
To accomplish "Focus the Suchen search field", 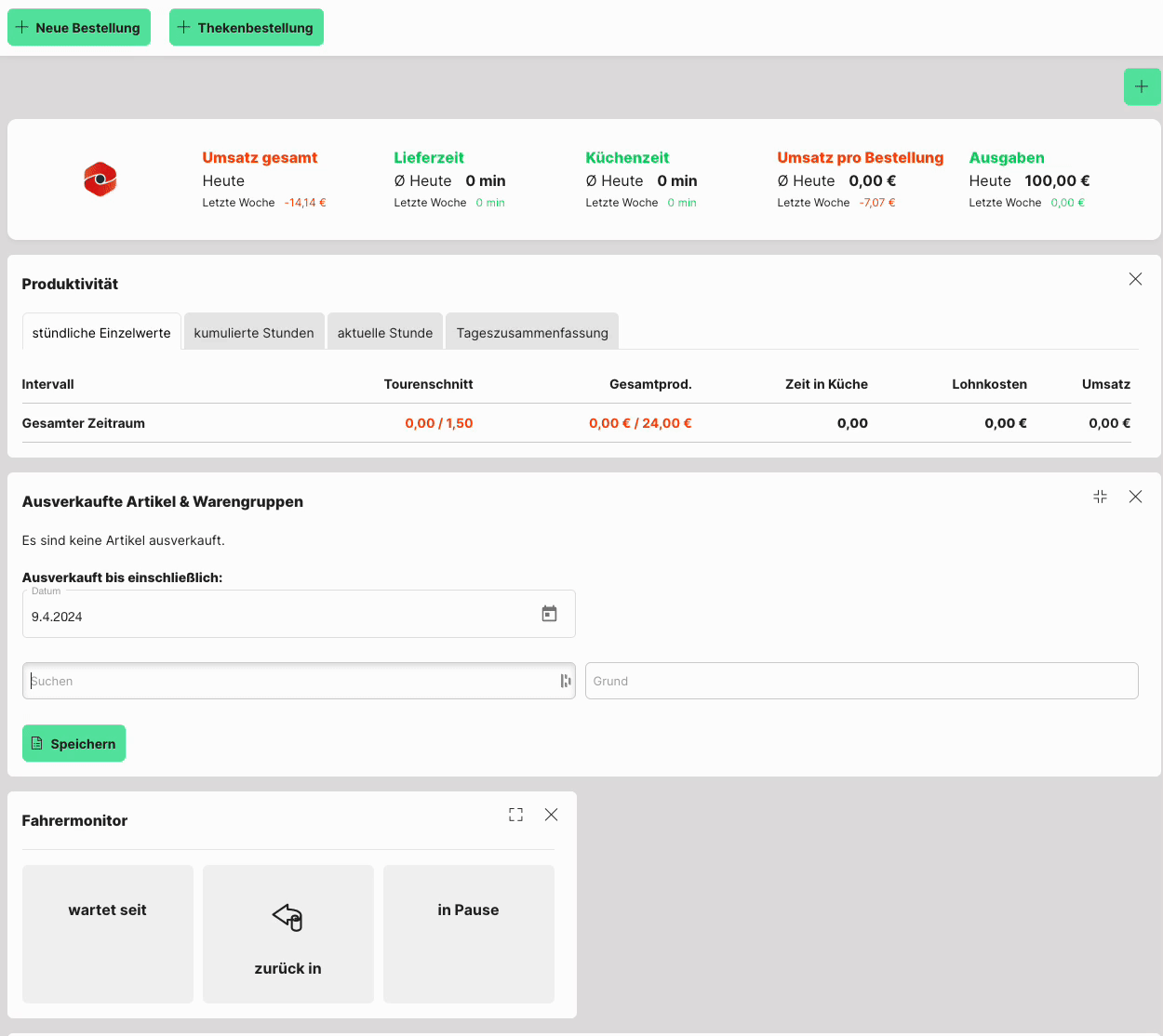I will click(x=288, y=681).
